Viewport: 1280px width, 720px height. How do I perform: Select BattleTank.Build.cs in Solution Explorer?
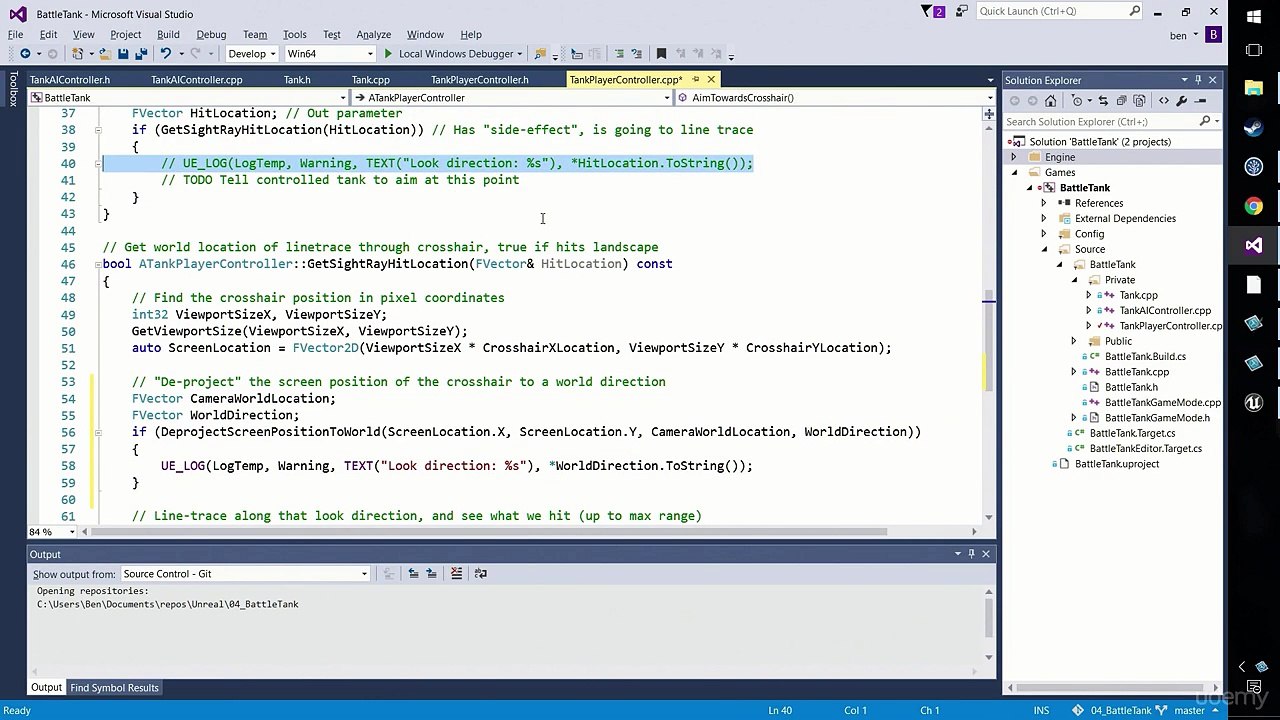1145,356
